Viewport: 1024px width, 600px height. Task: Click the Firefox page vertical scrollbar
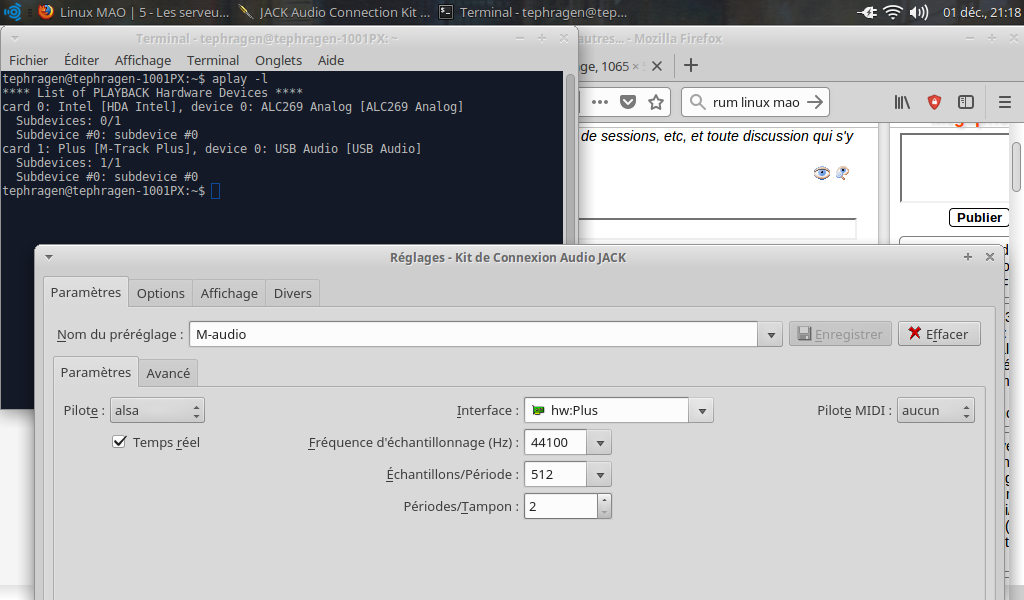(1016, 166)
